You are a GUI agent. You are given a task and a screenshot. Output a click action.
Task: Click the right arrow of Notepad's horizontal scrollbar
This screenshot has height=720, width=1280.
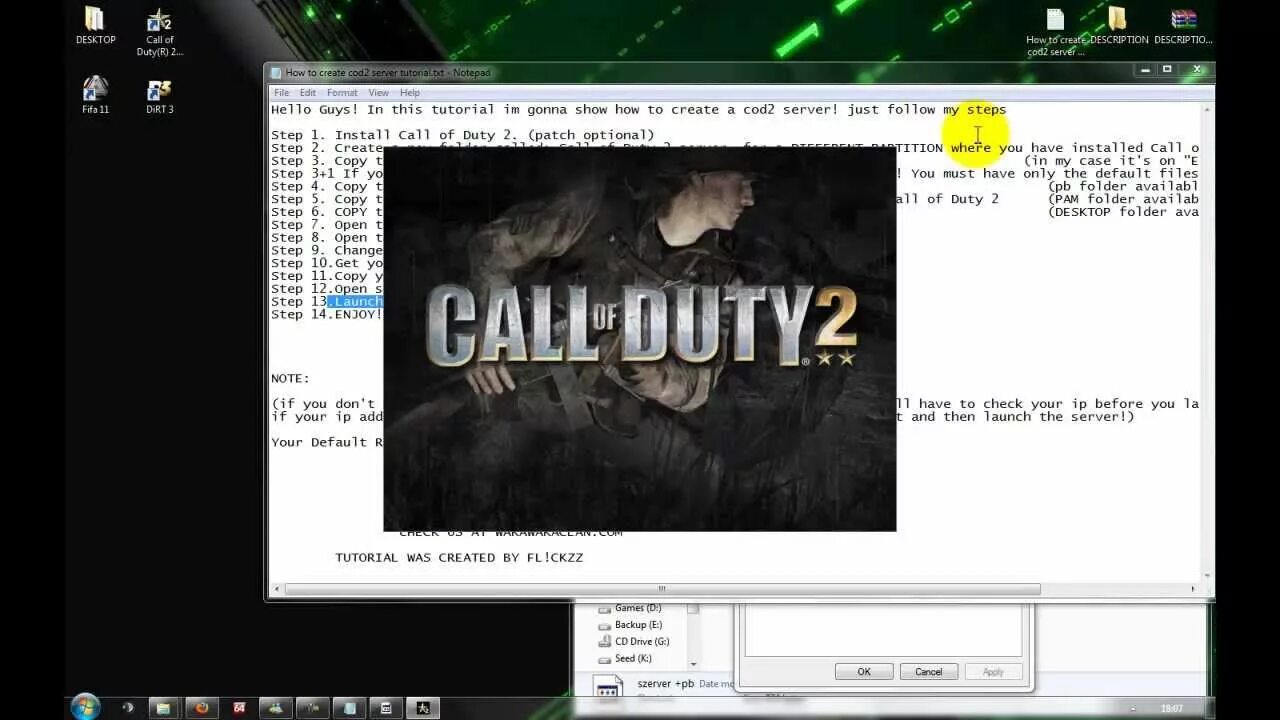click(1193, 589)
